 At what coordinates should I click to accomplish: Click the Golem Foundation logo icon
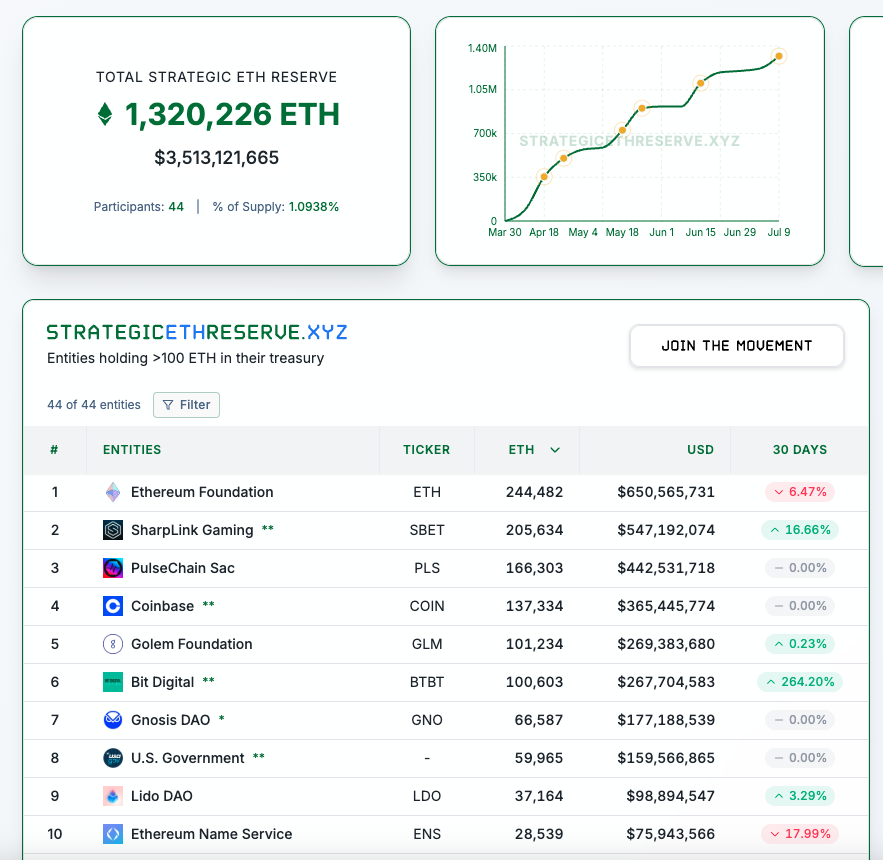(x=113, y=644)
